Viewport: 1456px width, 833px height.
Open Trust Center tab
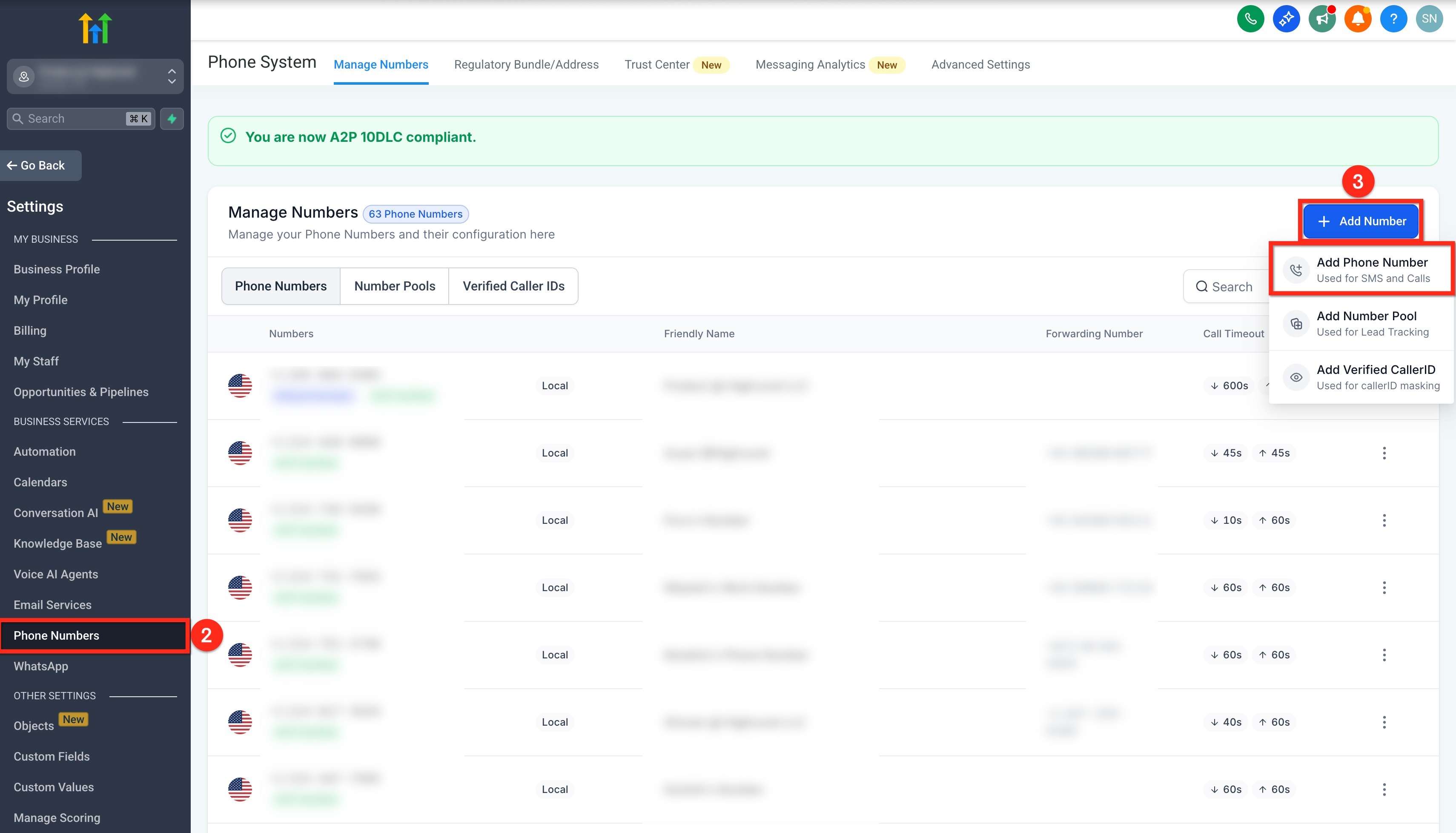(656, 65)
